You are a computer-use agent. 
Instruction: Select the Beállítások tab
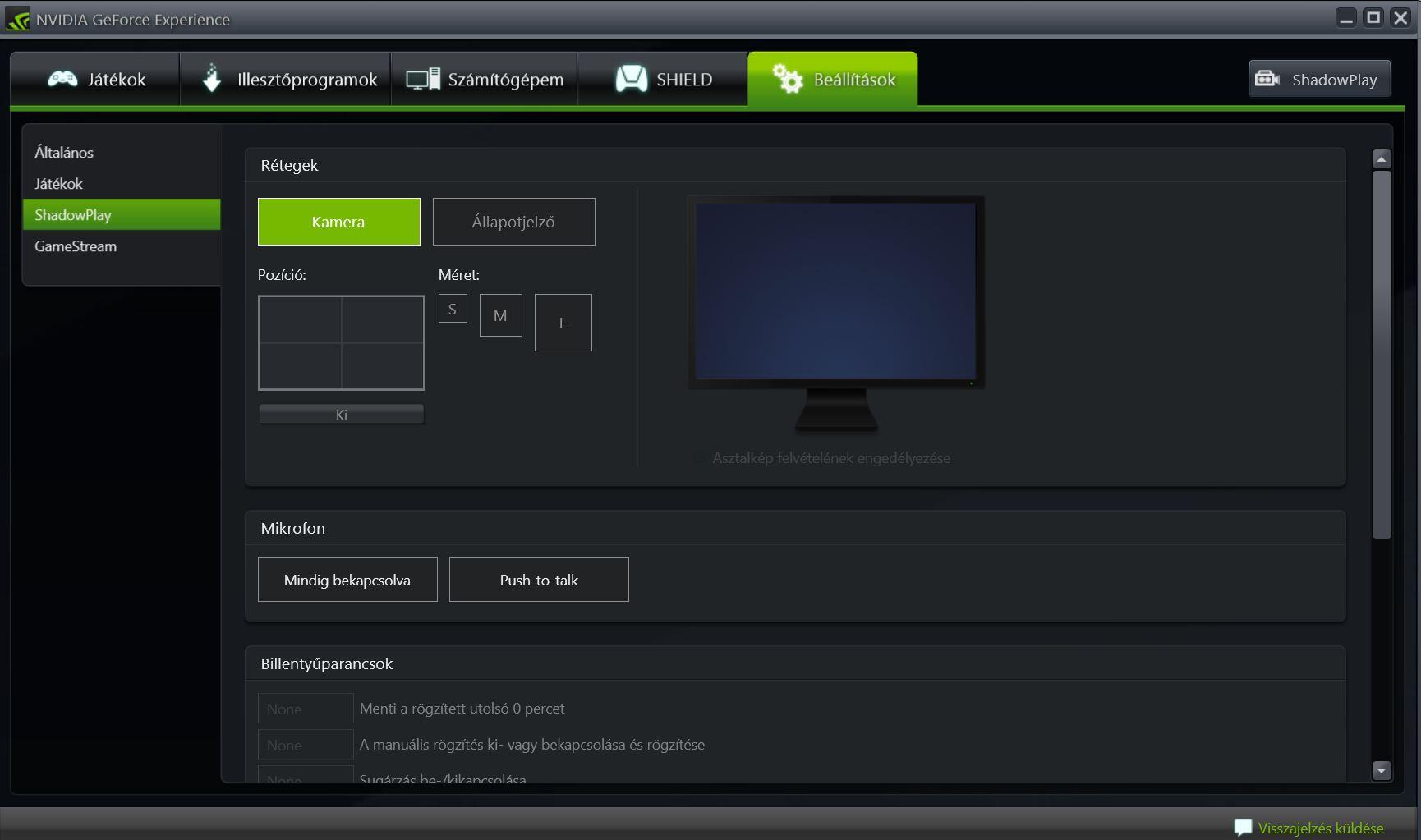coord(833,79)
